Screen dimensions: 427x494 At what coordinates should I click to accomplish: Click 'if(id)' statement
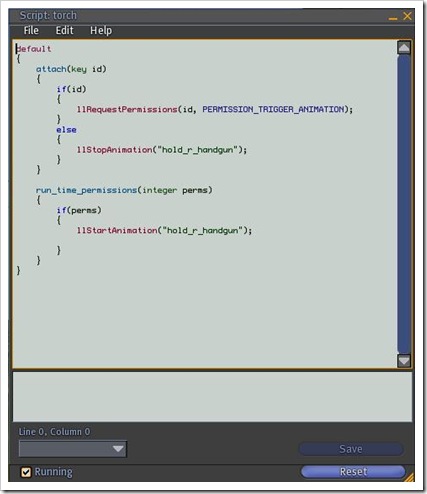coord(71,89)
